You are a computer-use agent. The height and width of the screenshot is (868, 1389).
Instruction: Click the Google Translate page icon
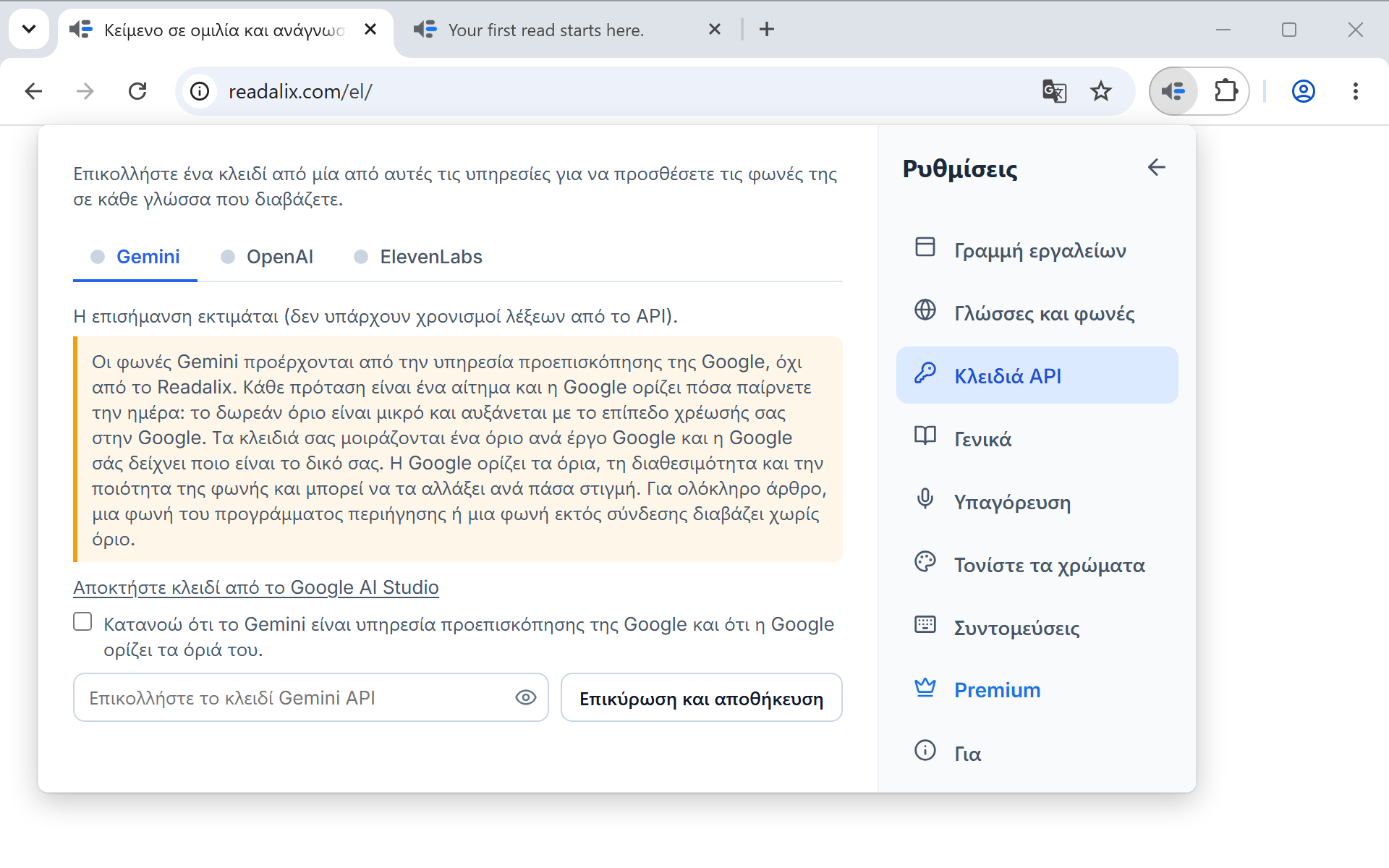[x=1054, y=91]
